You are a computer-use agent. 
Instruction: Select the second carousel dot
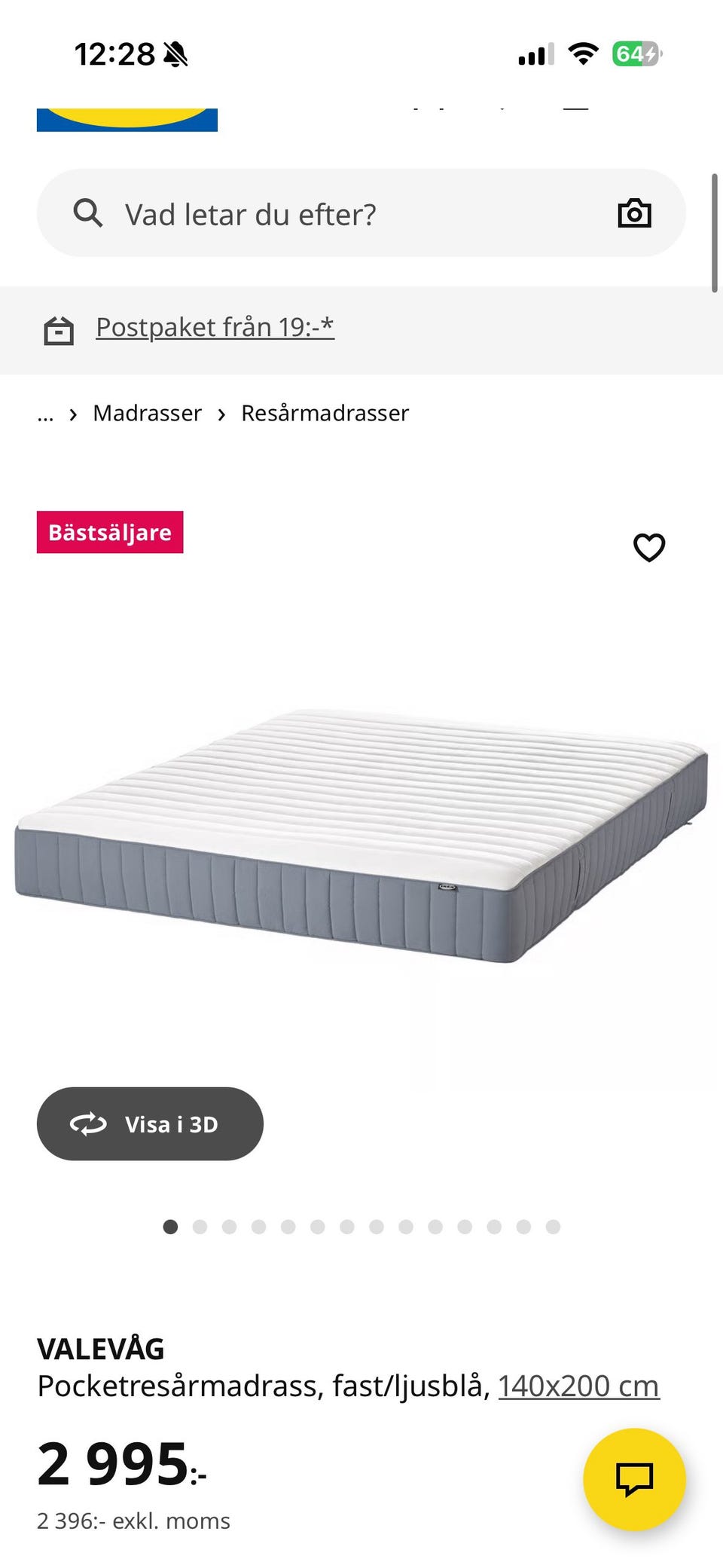[x=200, y=1227]
